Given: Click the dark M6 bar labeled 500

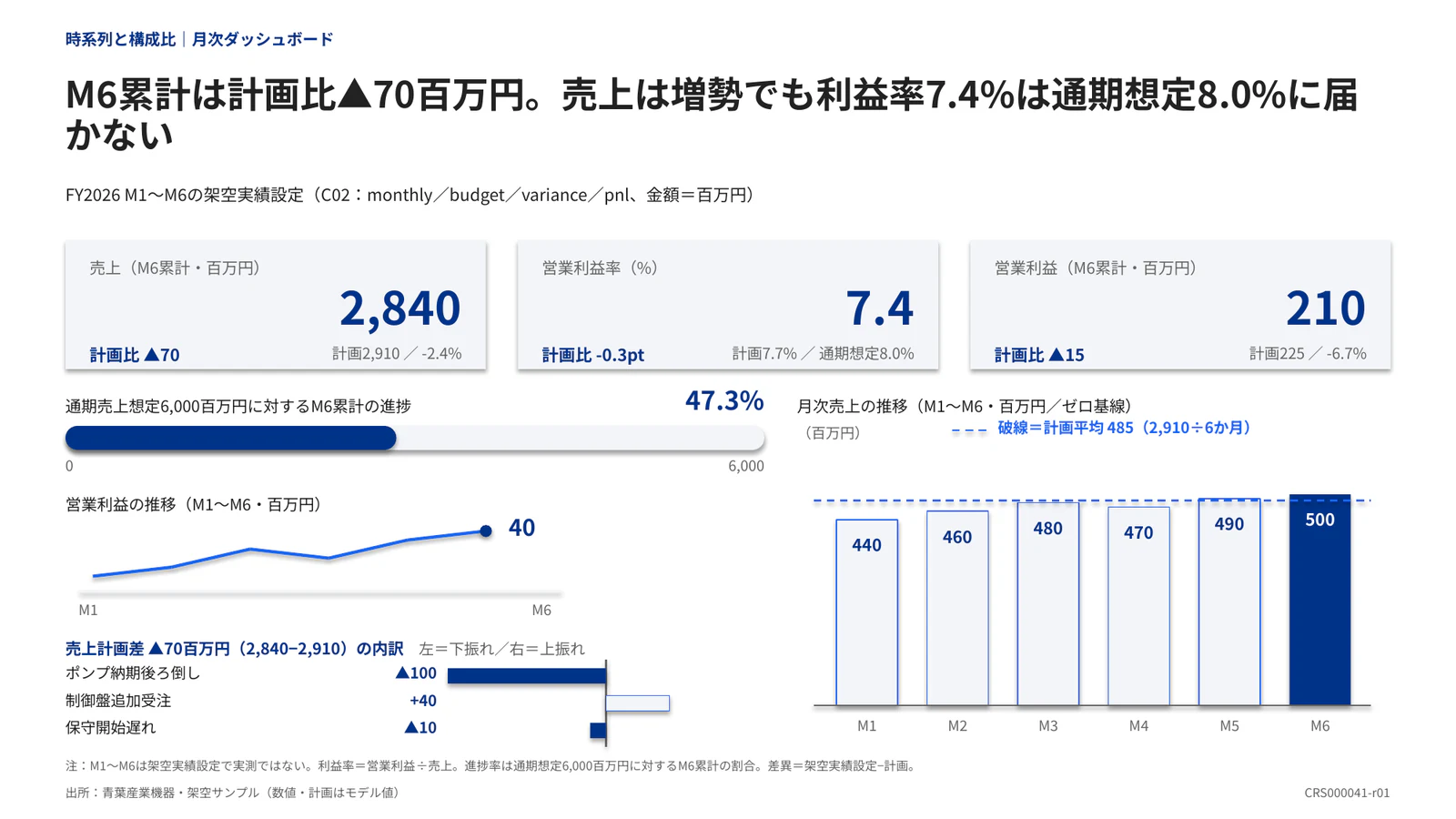Looking at the screenshot, I should point(1319,600).
